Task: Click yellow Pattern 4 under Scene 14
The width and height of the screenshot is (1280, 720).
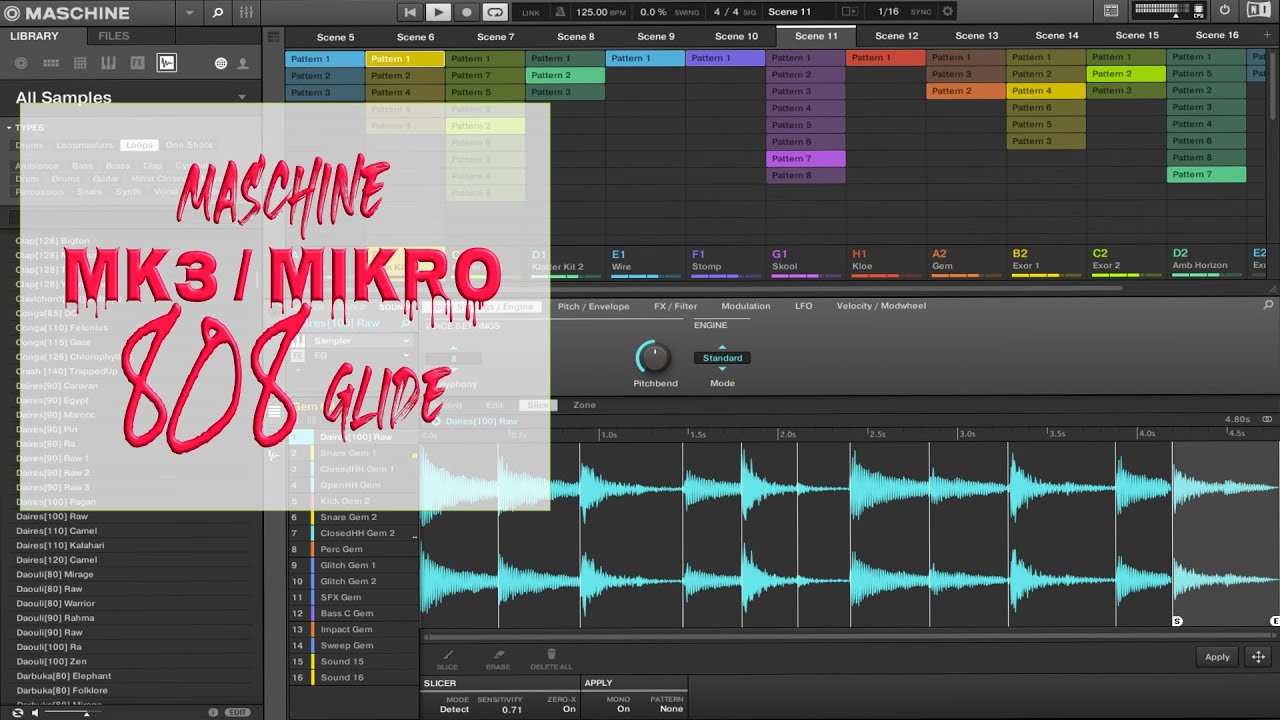Action: tap(1046, 91)
